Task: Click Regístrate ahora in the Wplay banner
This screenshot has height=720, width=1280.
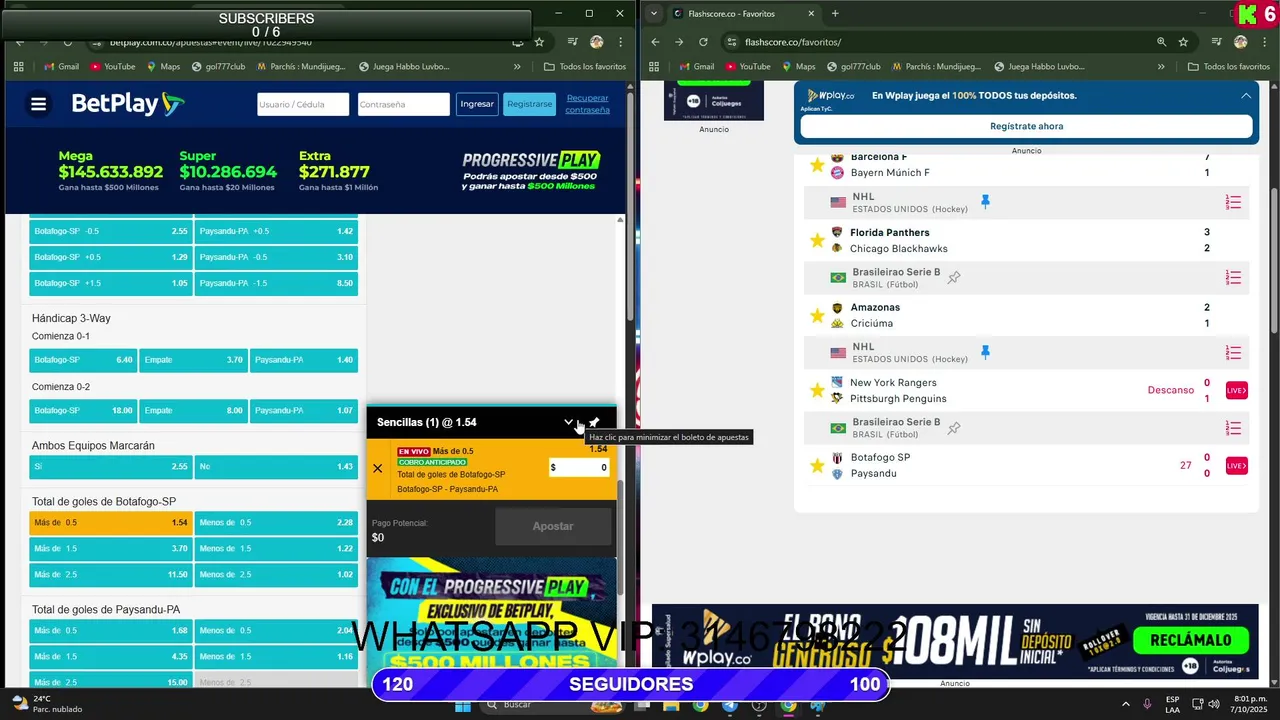Action: [x=1026, y=126]
